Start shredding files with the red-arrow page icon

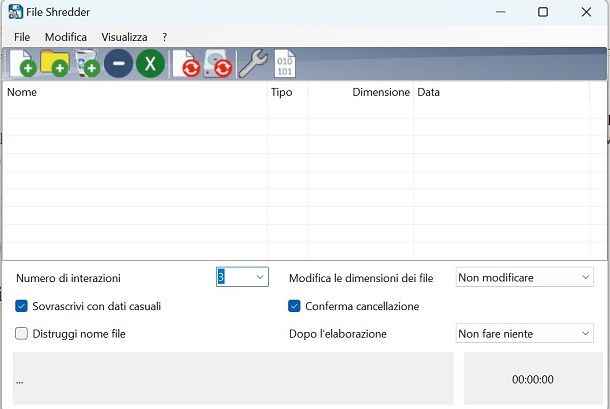(186, 63)
